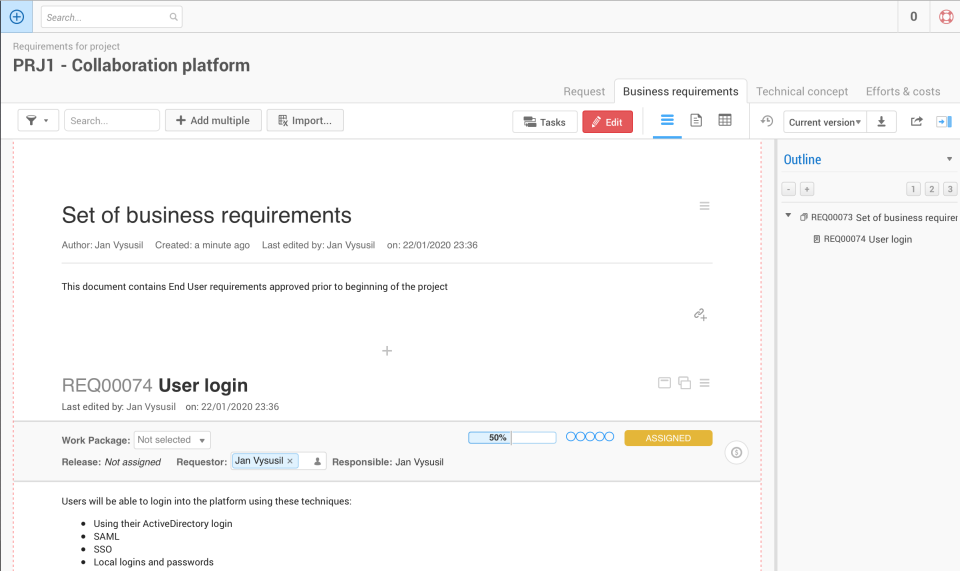The image size is (960, 571).
Task: Open the Efforts & costs tab
Action: click(903, 91)
